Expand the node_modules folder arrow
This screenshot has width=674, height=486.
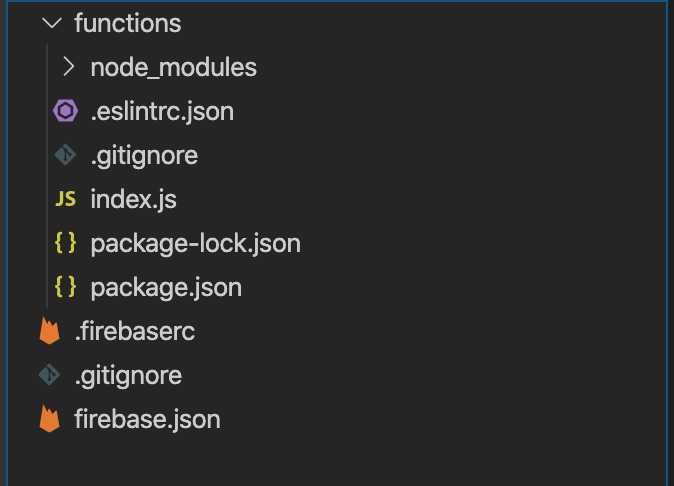[x=69, y=67]
